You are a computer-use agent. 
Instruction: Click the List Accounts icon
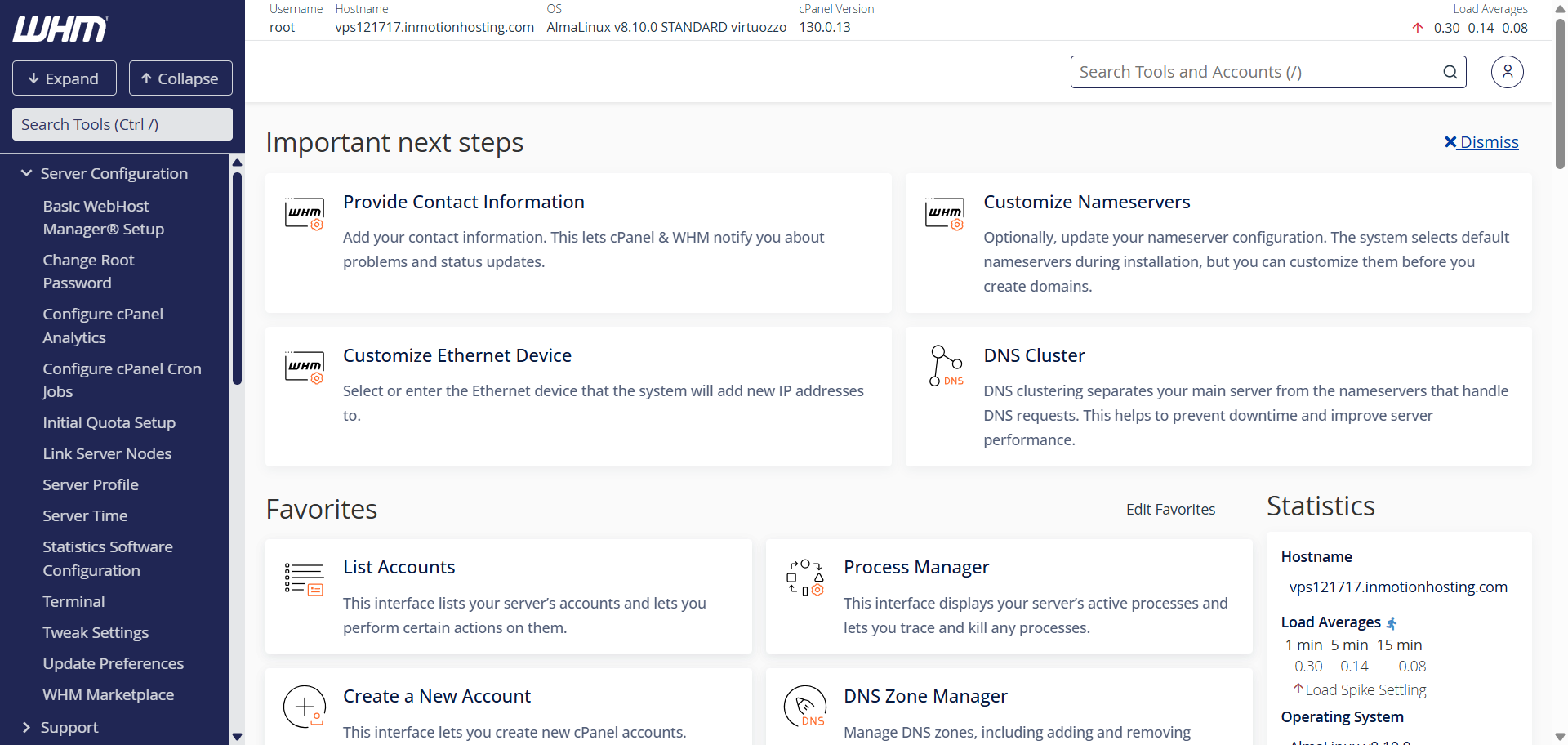pos(304,578)
